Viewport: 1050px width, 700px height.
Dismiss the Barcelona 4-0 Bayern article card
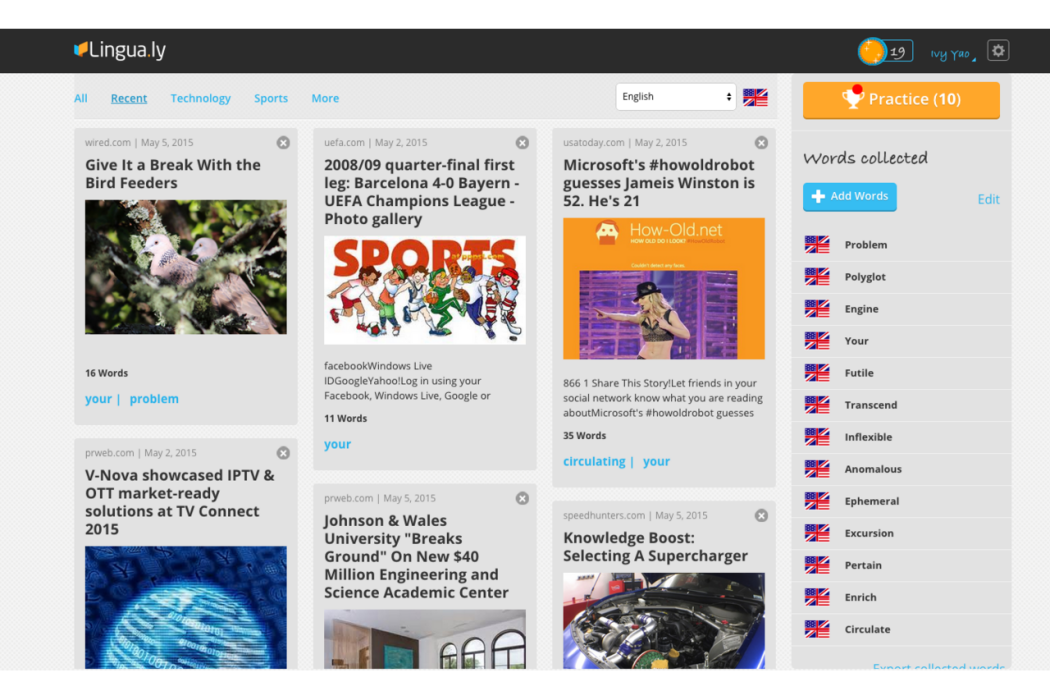[x=522, y=143]
